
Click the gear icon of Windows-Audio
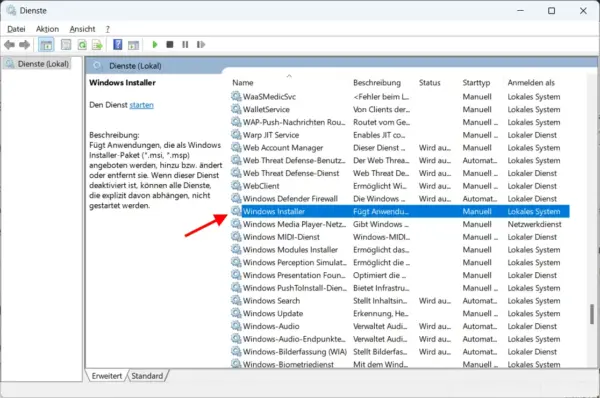click(236, 326)
